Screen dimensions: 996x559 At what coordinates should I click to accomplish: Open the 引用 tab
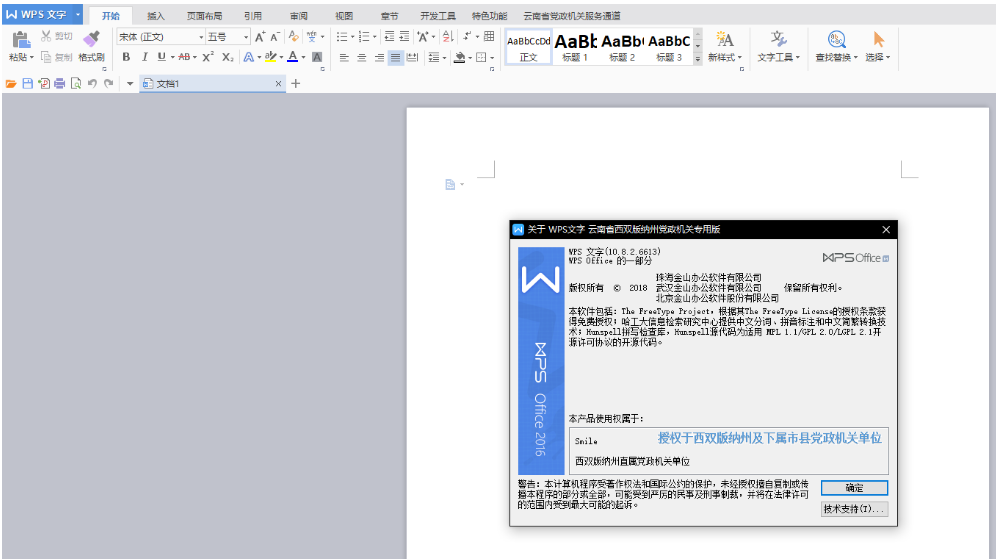pos(253,16)
